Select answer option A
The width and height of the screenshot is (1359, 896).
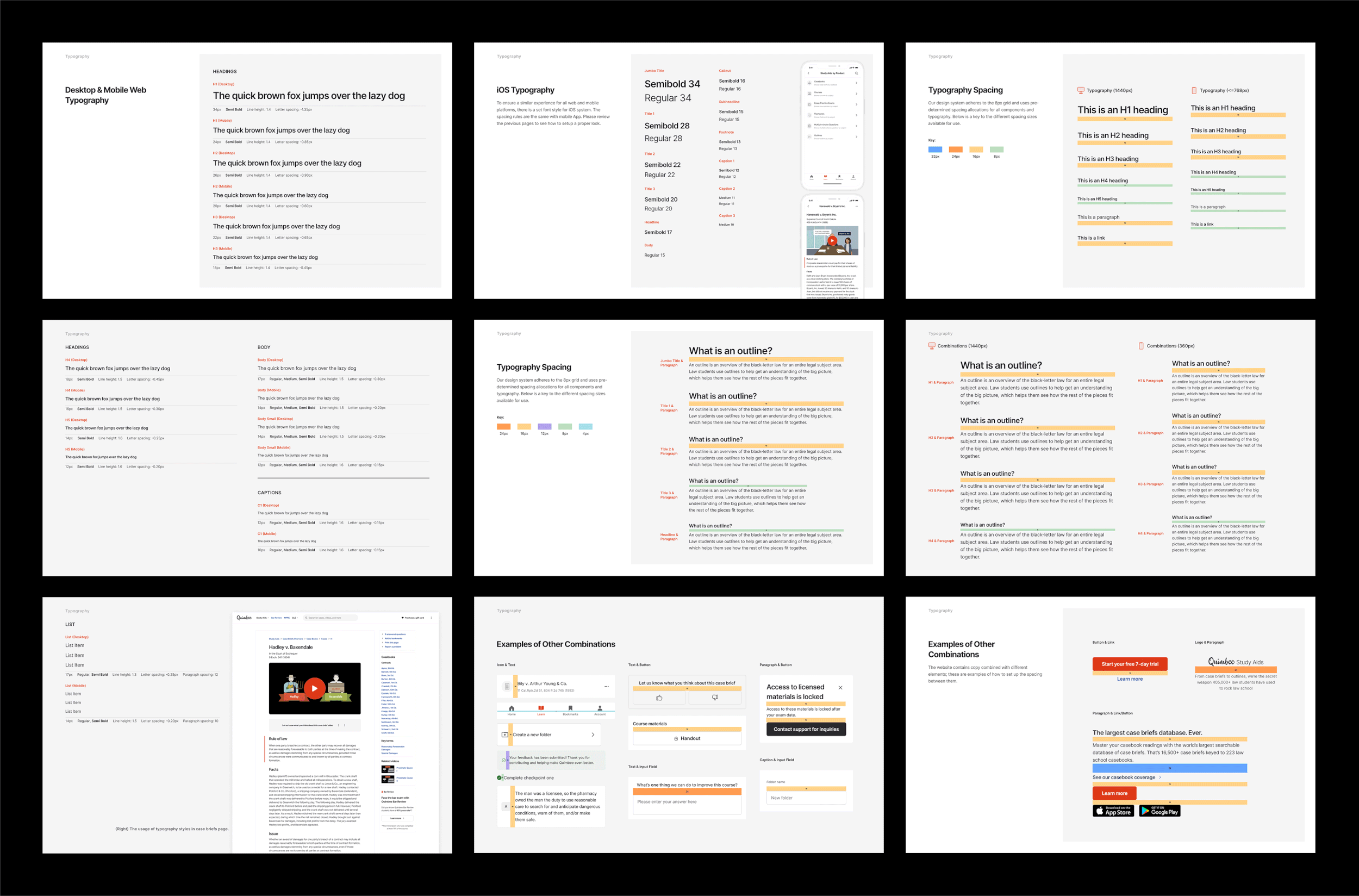506,806
